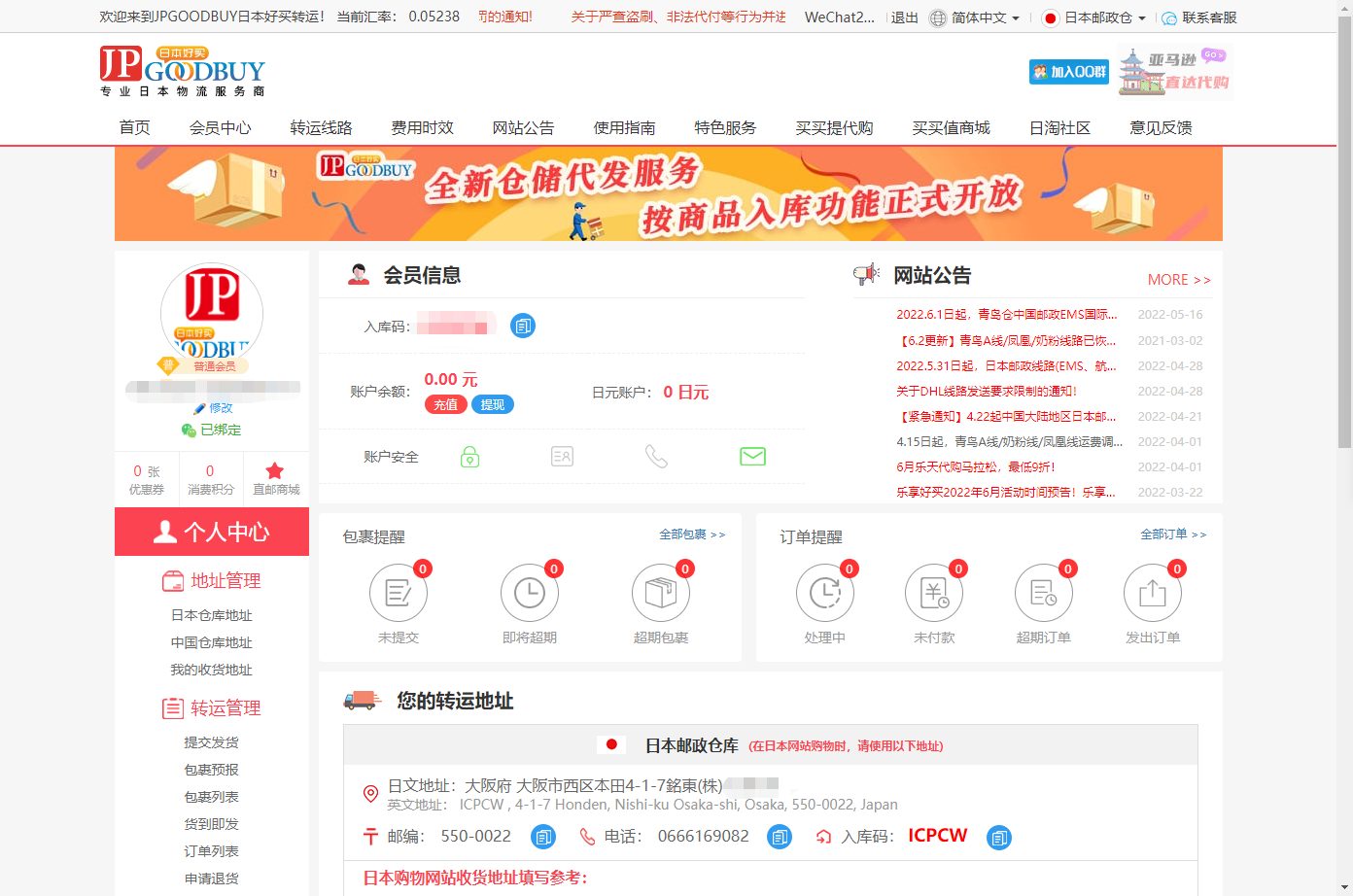
Task: Click the 加入QQ群 button
Action: pyautogui.click(x=1069, y=72)
